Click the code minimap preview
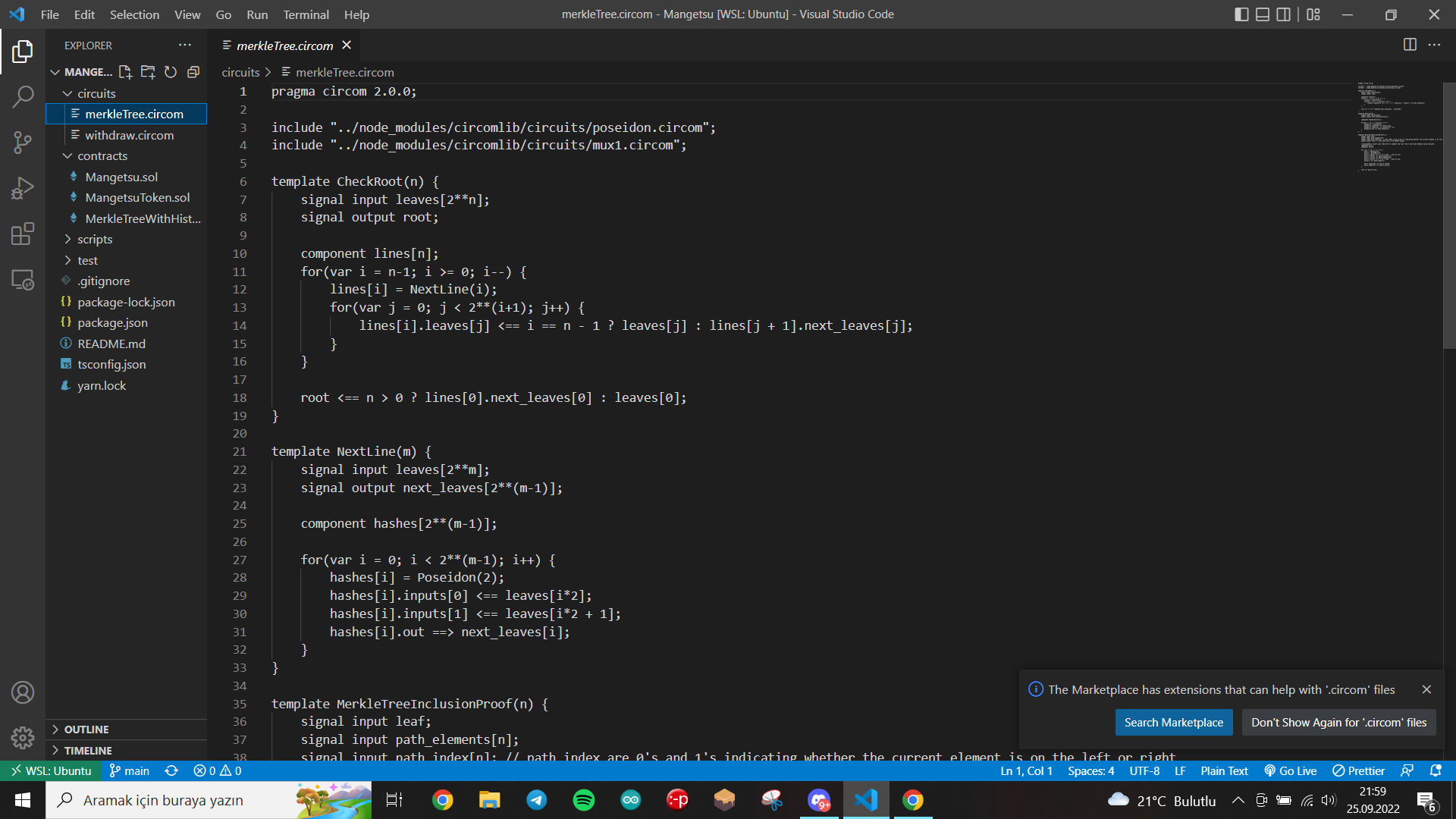Screen dimensions: 1456x819 click(1398, 127)
